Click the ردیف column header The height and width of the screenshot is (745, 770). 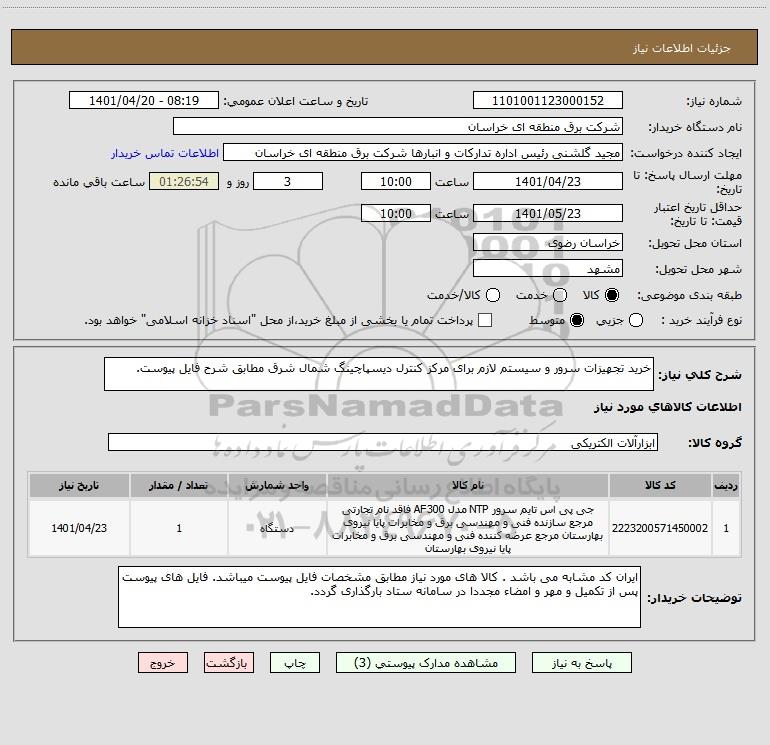(726, 485)
